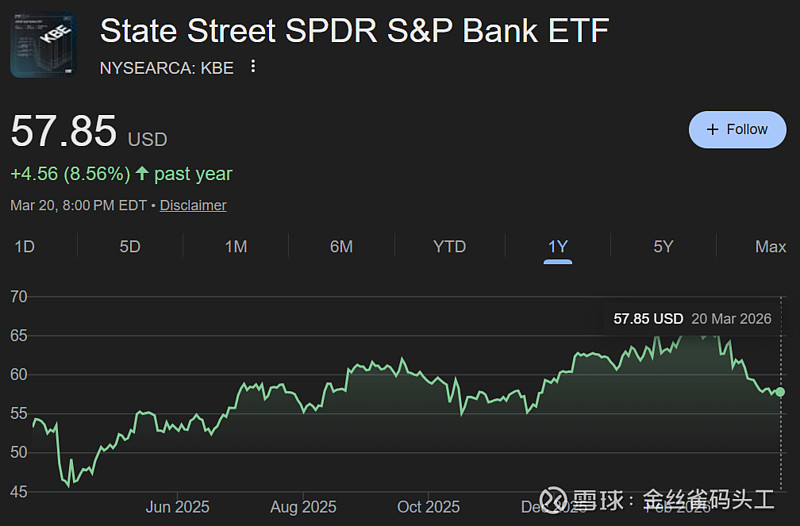Click the green up-arrow beside past year

coord(142,174)
